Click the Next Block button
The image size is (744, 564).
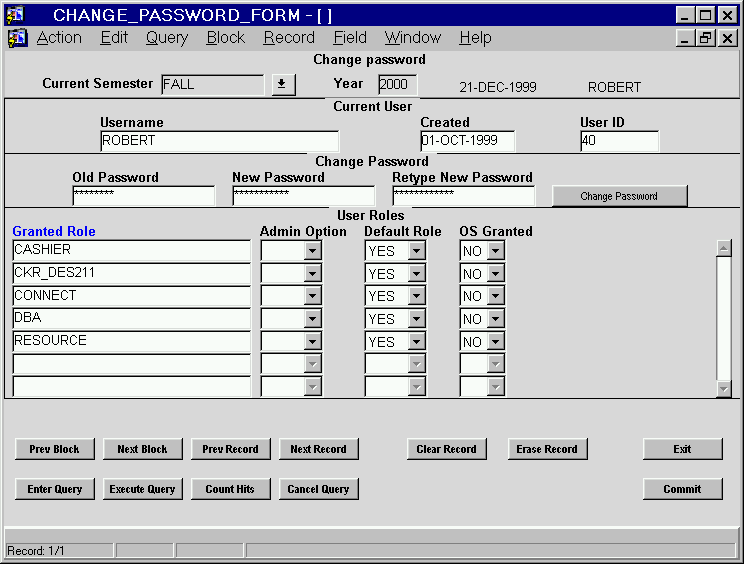142,449
